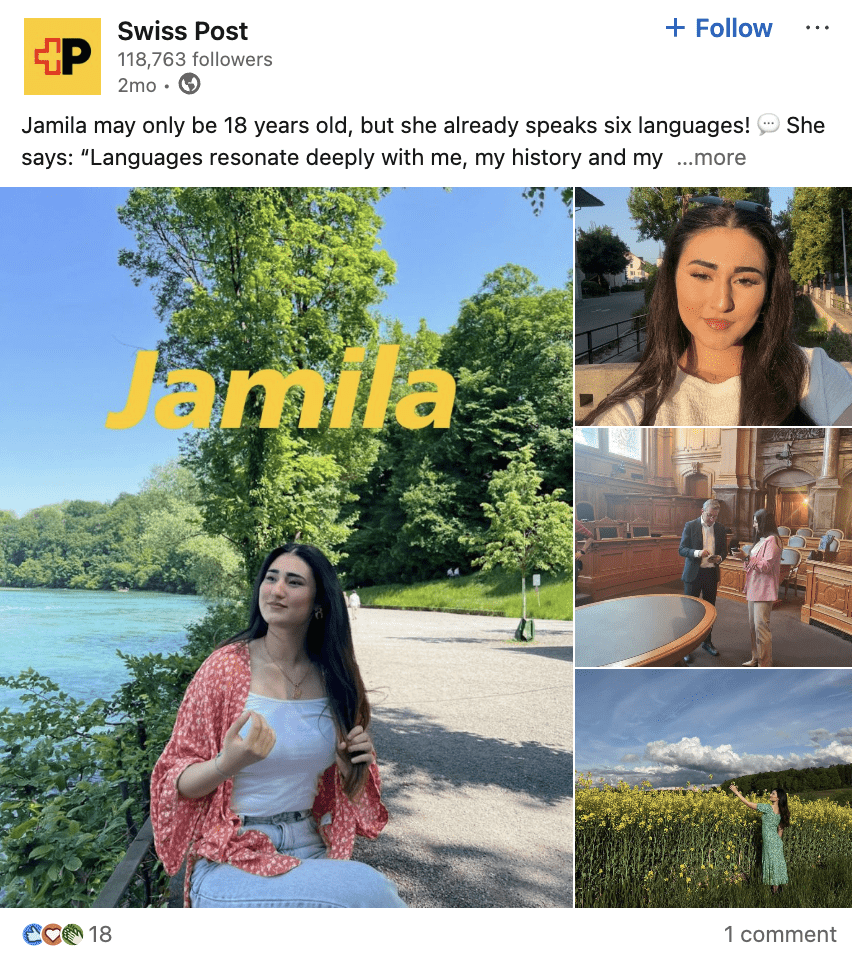Viewport: 852px width, 956px height.
Task: Open the reactions count of 18
Action: pos(100,933)
